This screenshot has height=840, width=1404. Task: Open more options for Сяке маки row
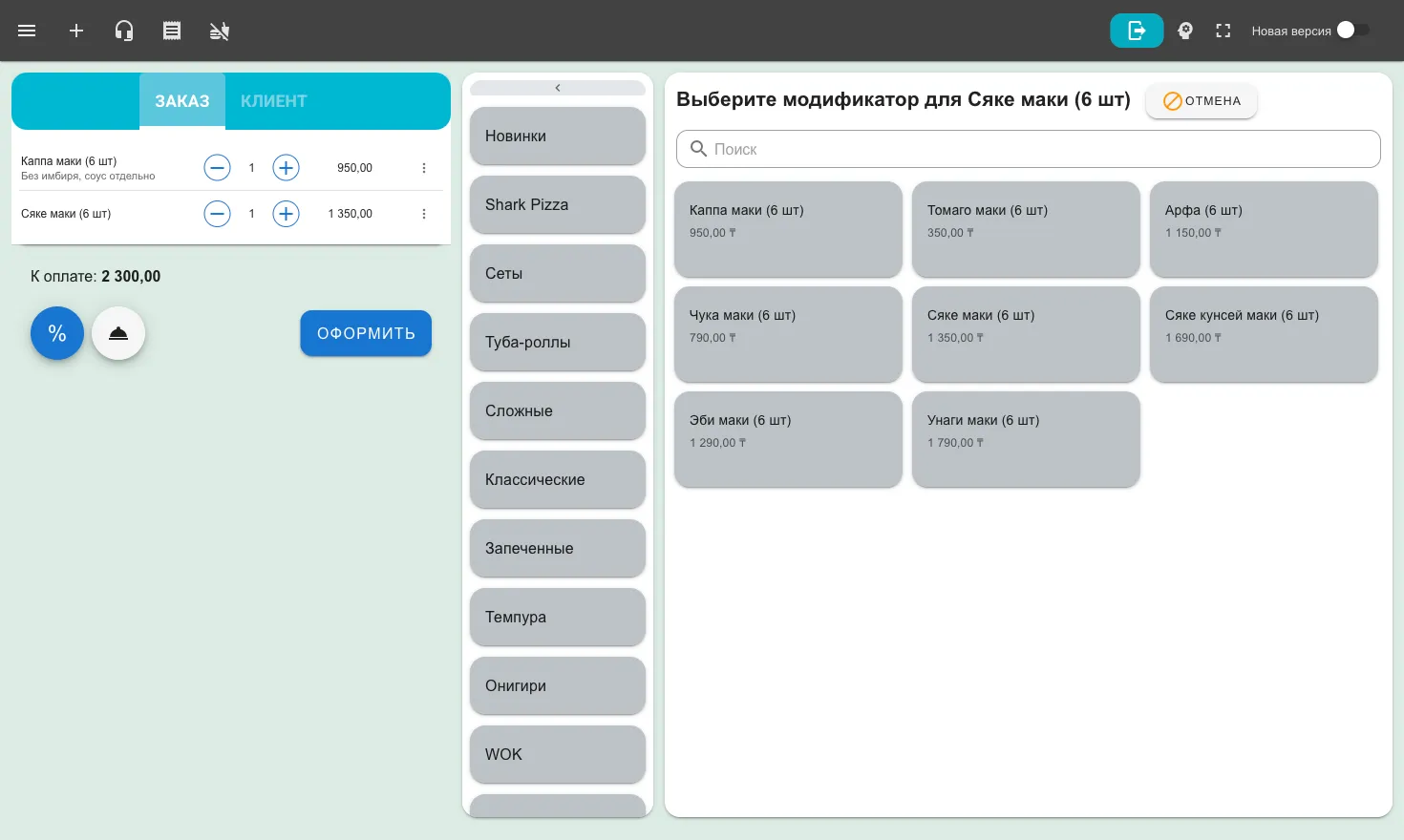pos(424,214)
